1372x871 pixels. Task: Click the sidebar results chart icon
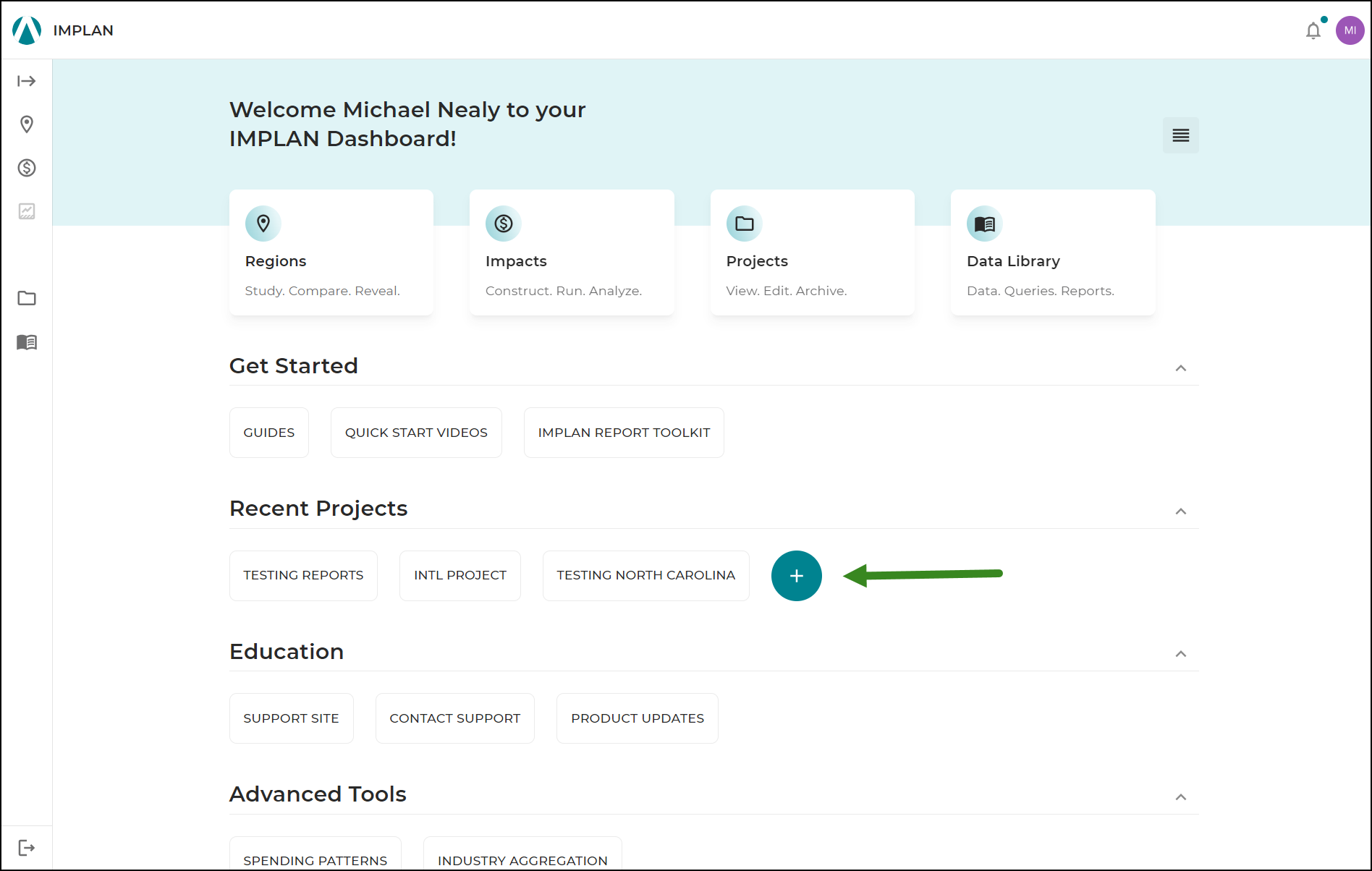(27, 211)
